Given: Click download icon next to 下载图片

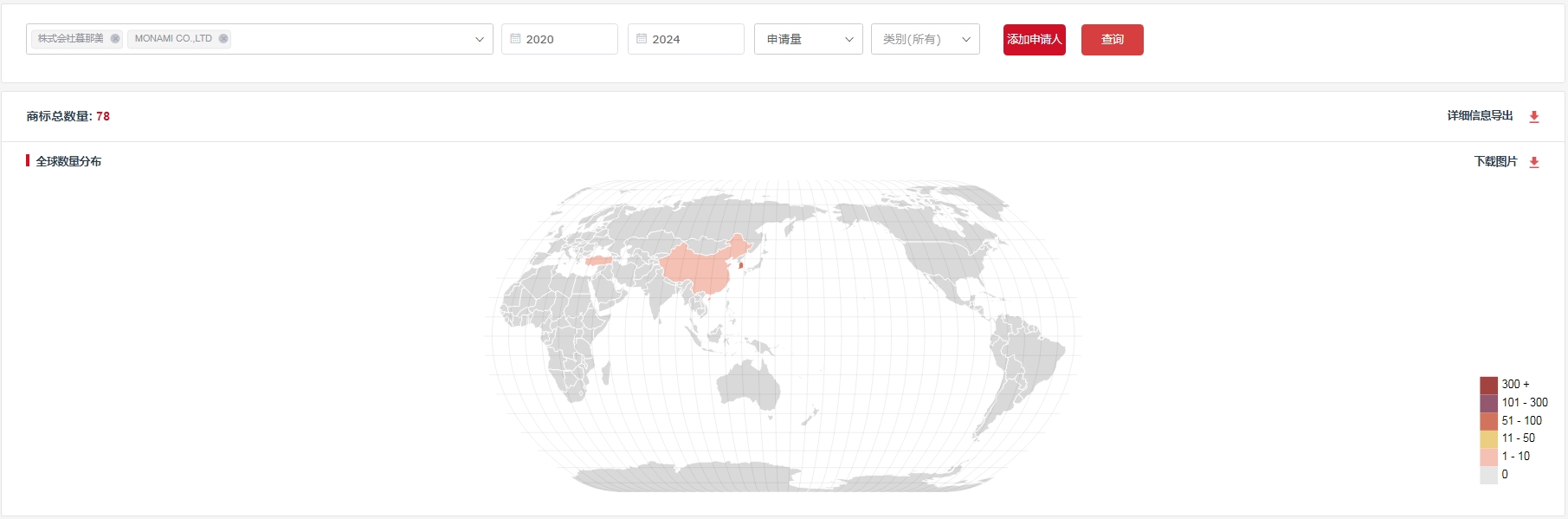Looking at the screenshot, I should (x=1534, y=162).
